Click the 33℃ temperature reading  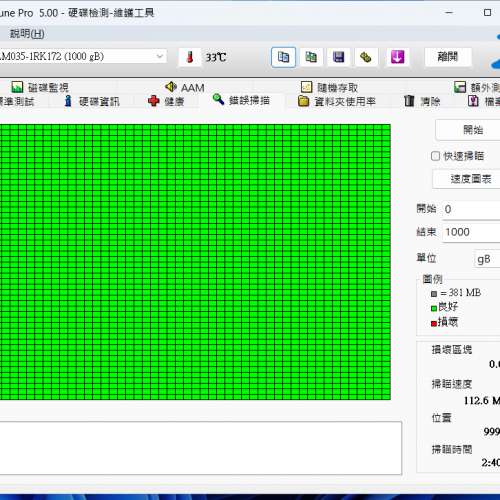(x=216, y=57)
